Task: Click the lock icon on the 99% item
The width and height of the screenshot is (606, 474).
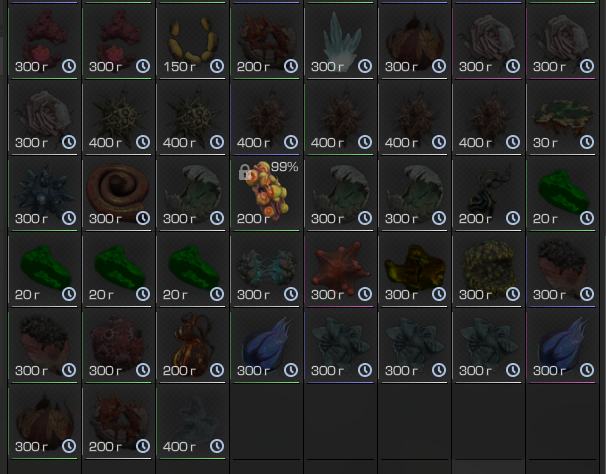Action: pos(245,172)
